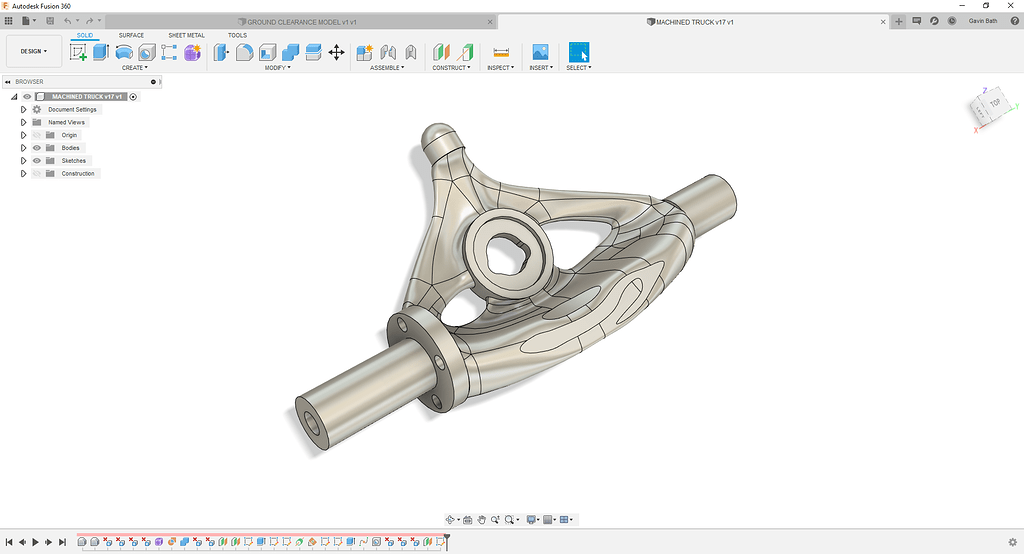Select the As-built Joint tool
The image size is (1024, 554).
point(411,52)
